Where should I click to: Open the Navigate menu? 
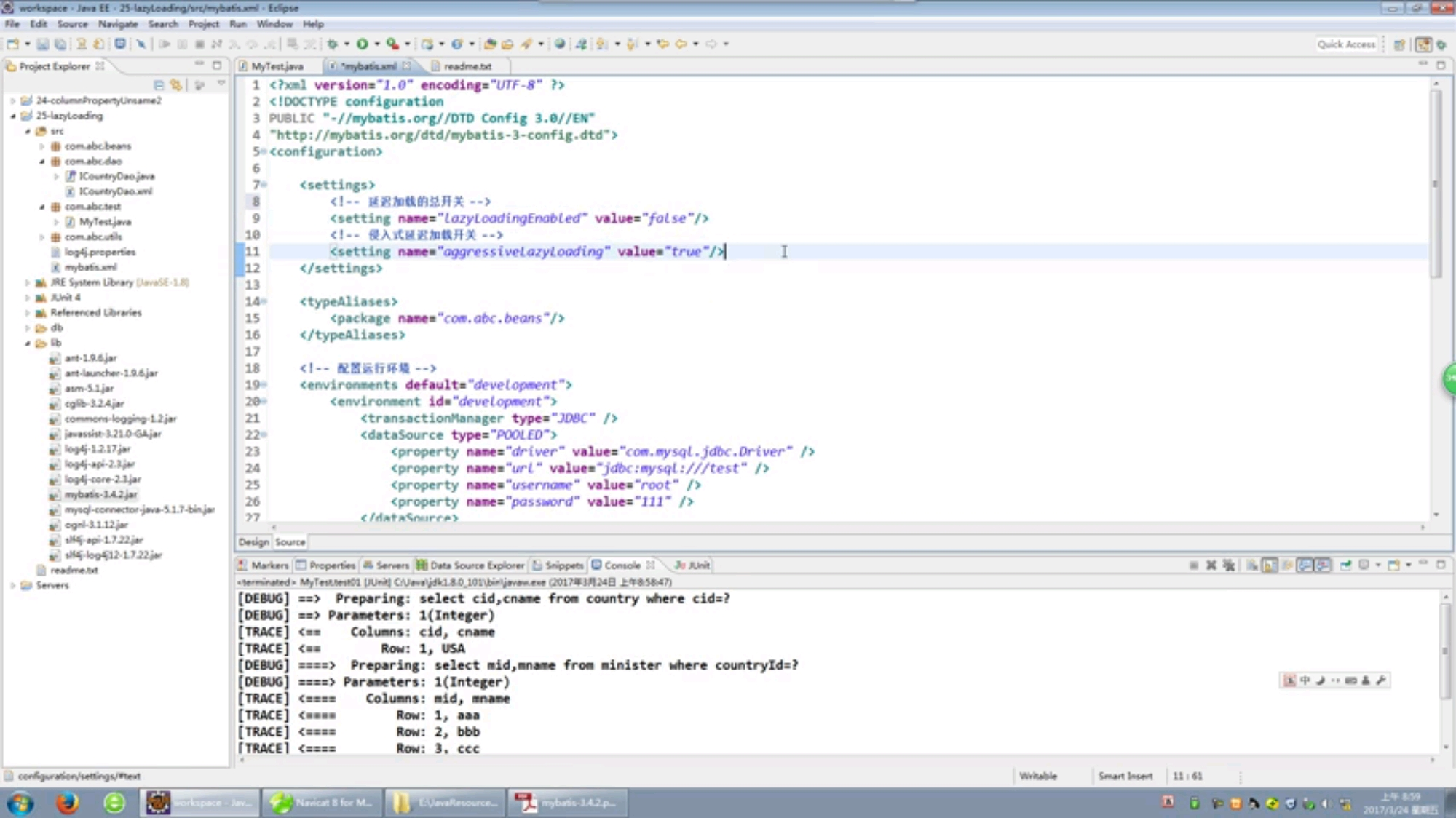pos(118,24)
